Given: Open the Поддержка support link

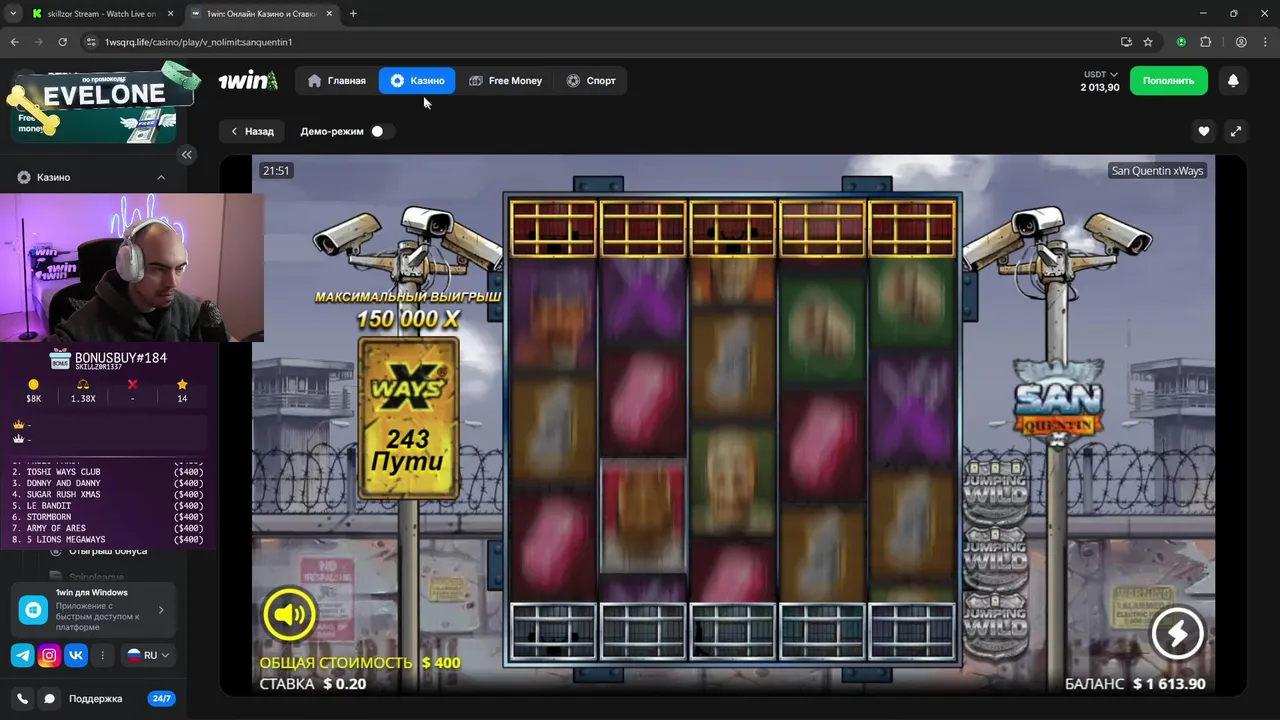Looking at the screenshot, I should tap(95, 699).
